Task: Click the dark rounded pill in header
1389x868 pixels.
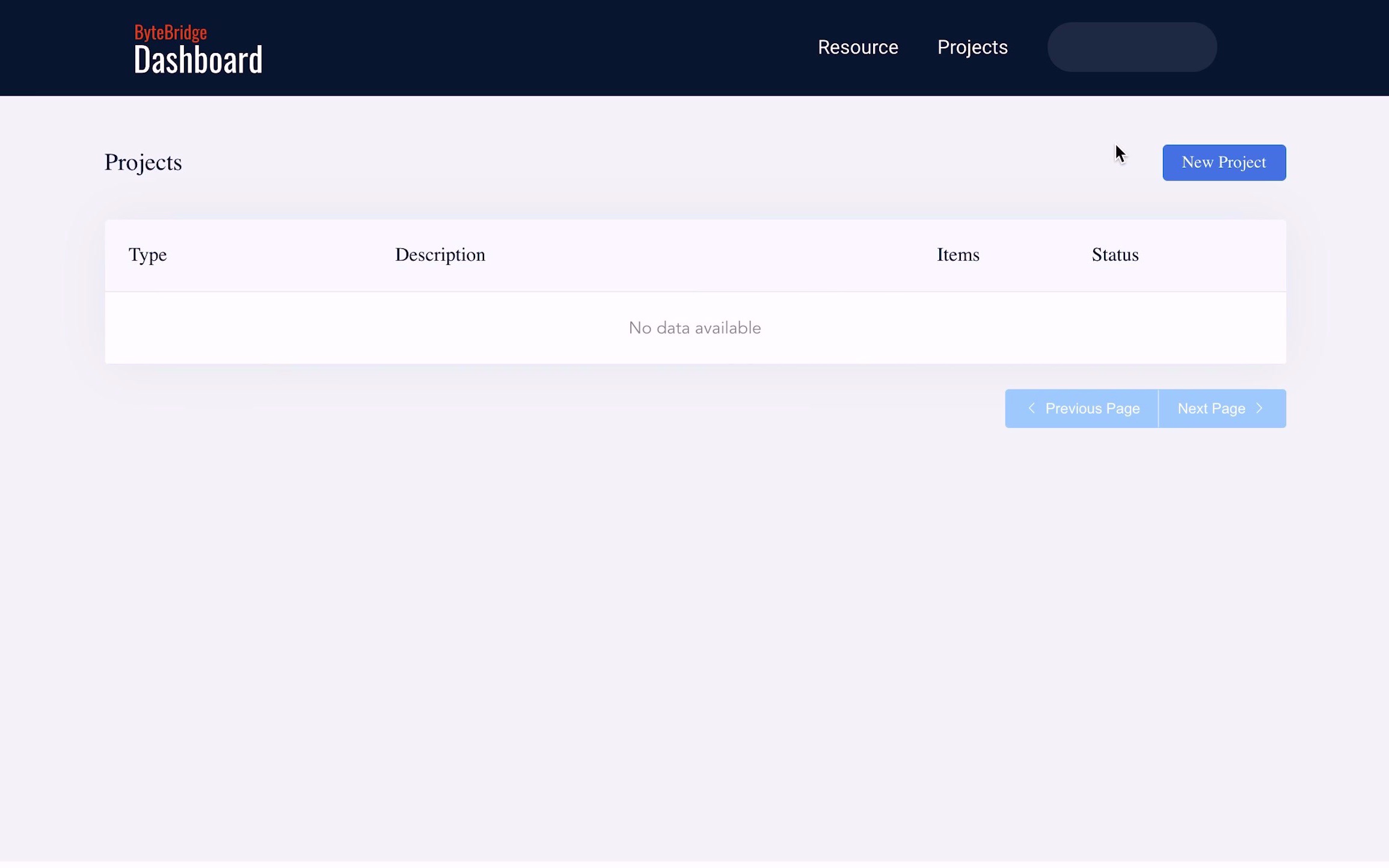Action: point(1132,47)
